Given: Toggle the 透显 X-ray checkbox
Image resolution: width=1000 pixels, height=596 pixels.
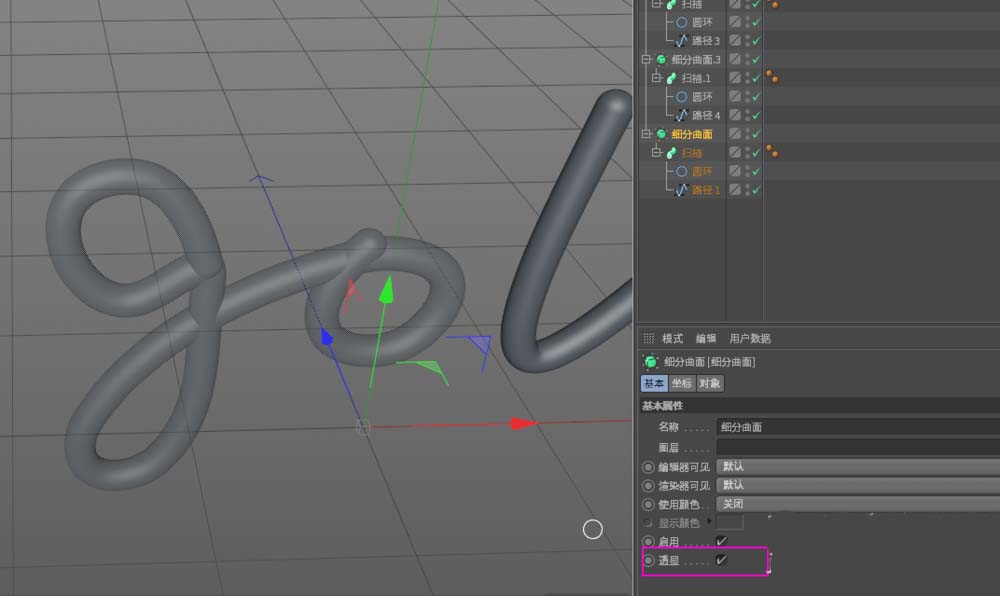Looking at the screenshot, I should click(721, 561).
